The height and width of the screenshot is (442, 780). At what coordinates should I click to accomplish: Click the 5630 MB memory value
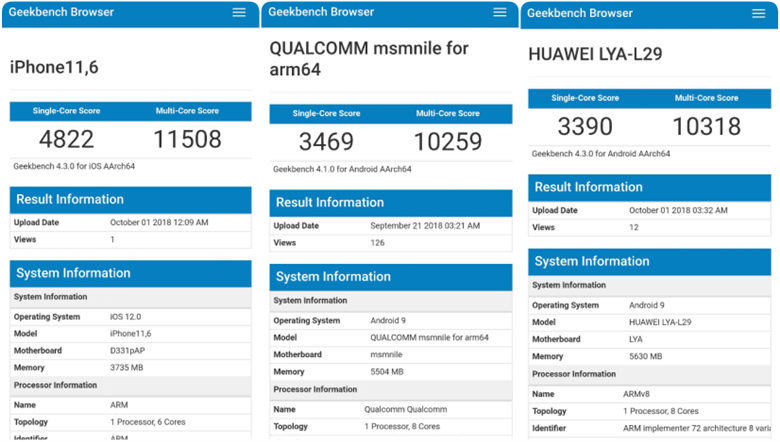pos(645,356)
